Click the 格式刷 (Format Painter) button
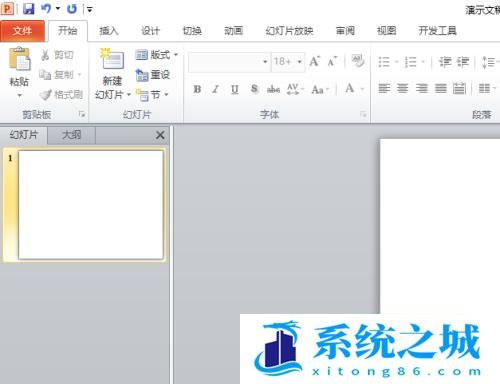 pos(61,95)
